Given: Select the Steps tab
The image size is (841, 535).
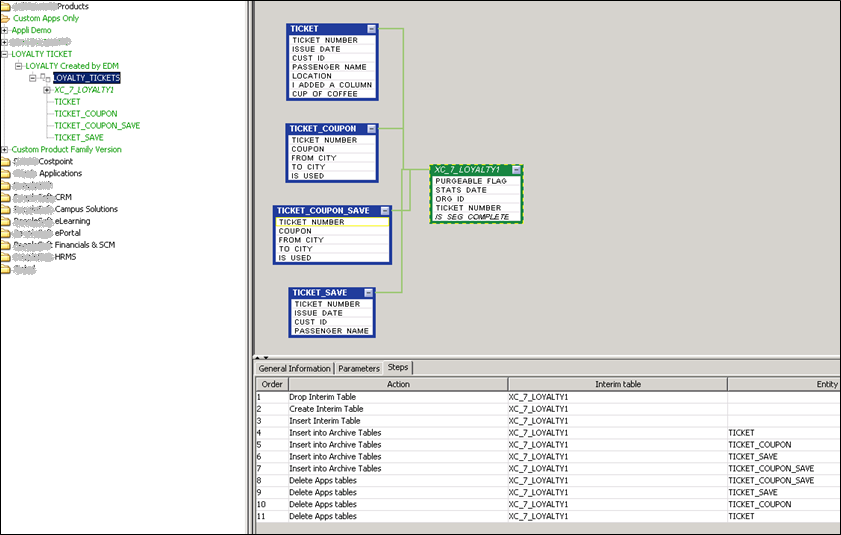Looking at the screenshot, I should (x=398, y=368).
